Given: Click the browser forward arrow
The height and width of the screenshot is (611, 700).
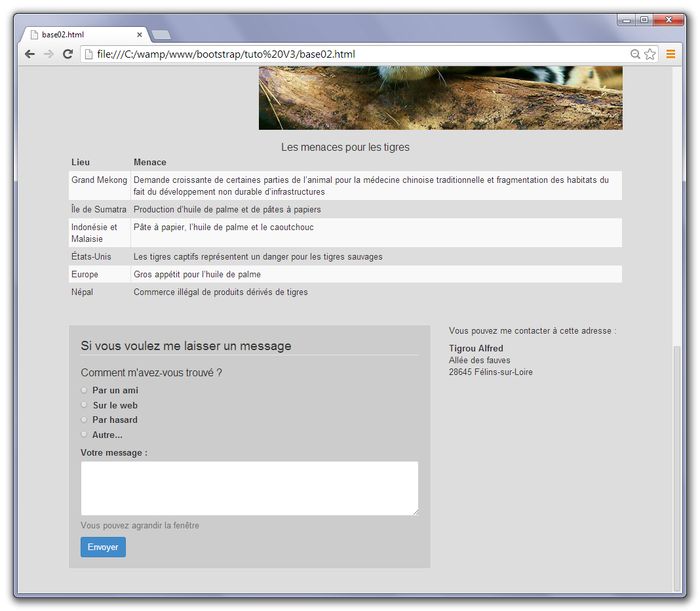Looking at the screenshot, I should [49, 54].
